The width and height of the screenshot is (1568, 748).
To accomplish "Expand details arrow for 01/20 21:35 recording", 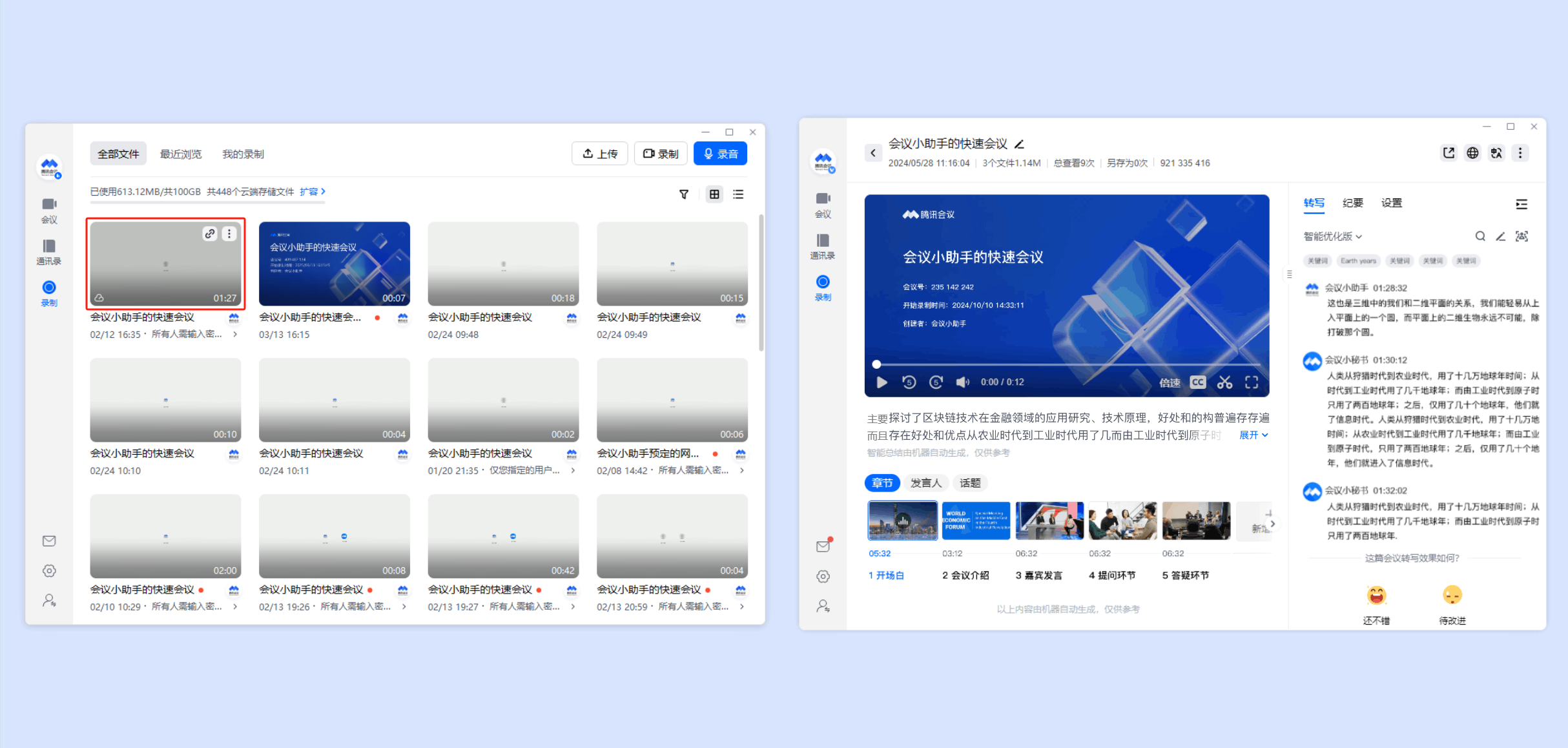I will point(573,471).
